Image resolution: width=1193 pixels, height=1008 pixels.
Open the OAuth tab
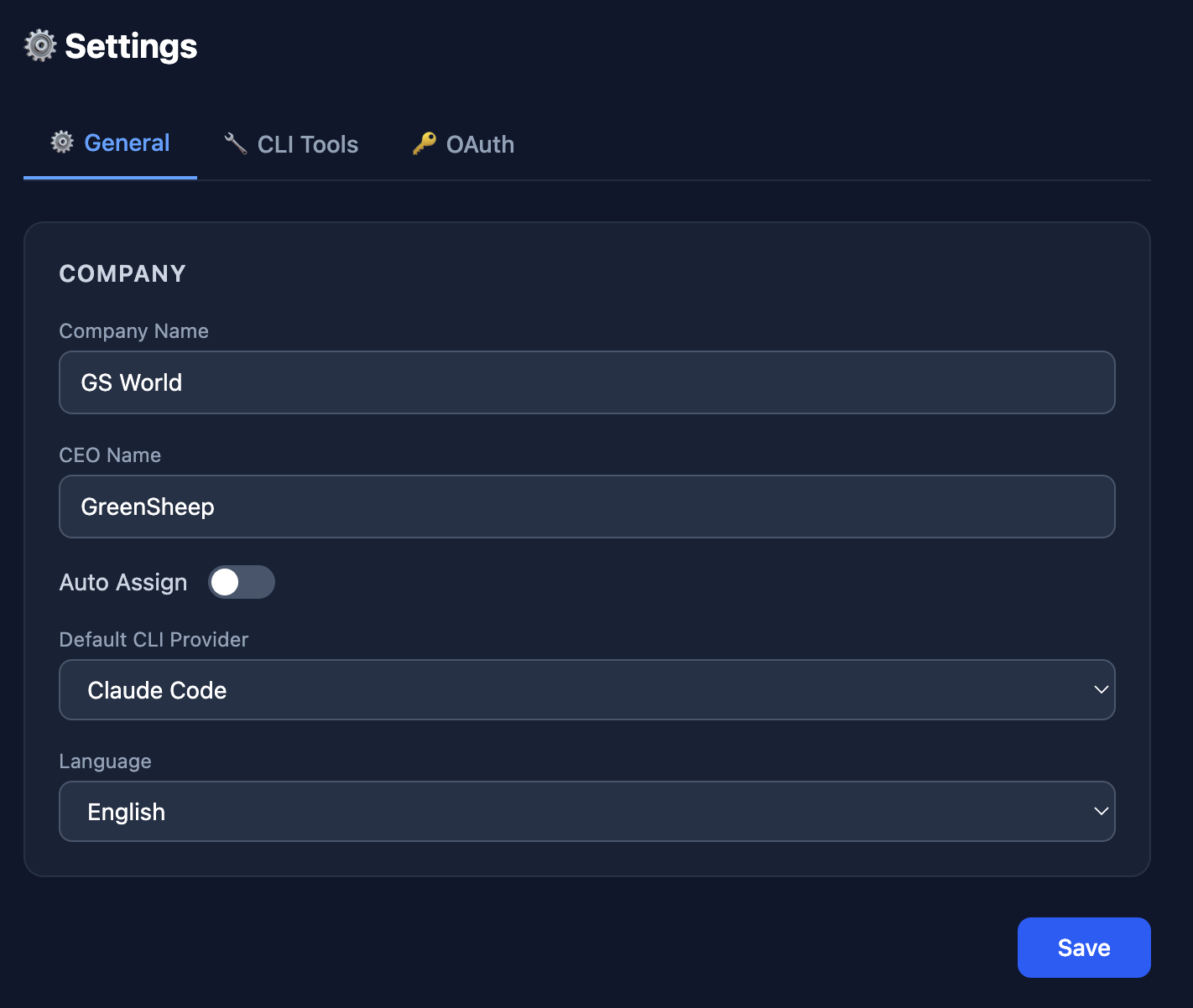click(480, 144)
